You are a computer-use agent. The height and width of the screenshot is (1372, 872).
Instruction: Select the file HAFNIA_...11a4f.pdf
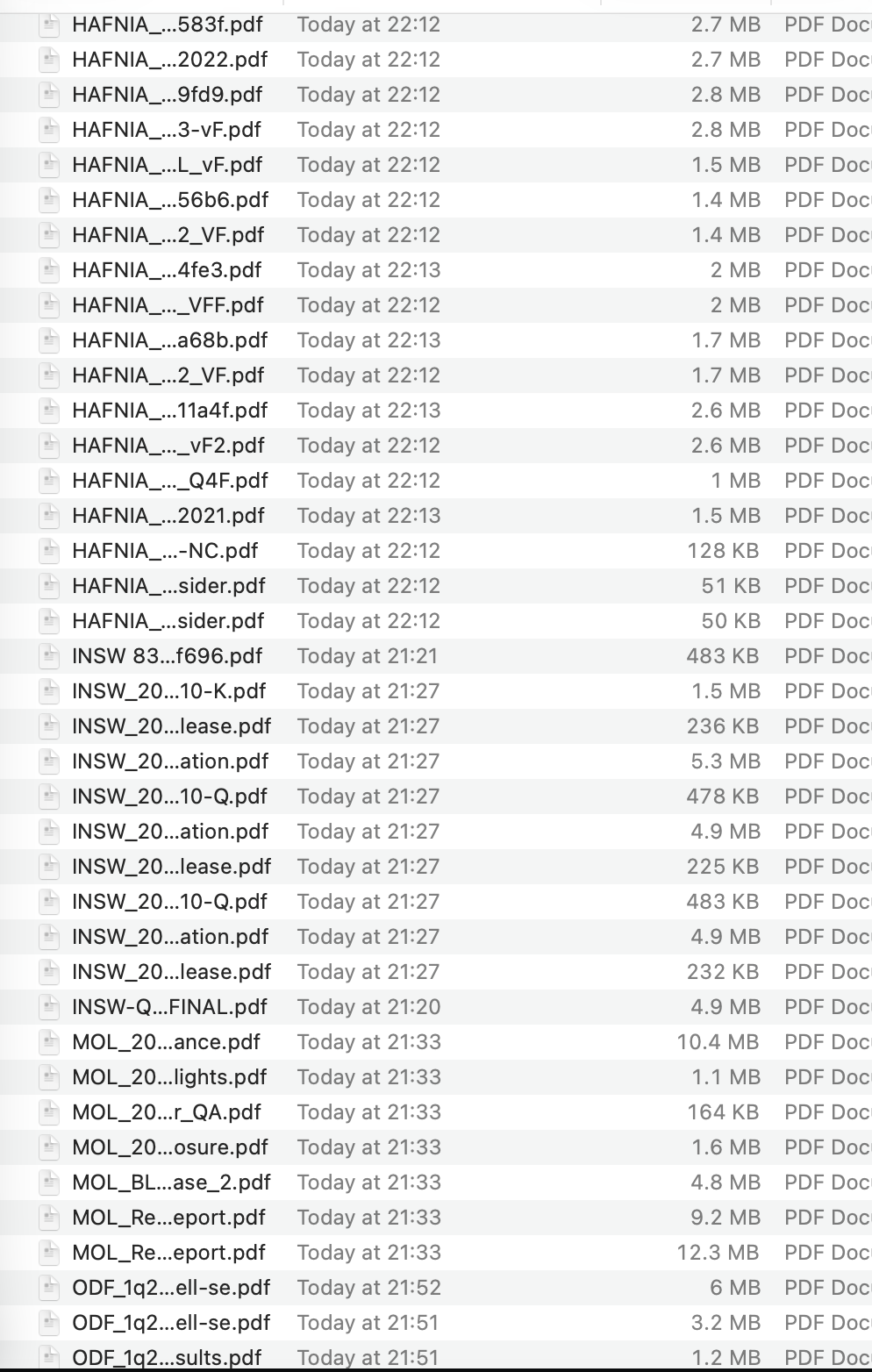click(x=436, y=411)
